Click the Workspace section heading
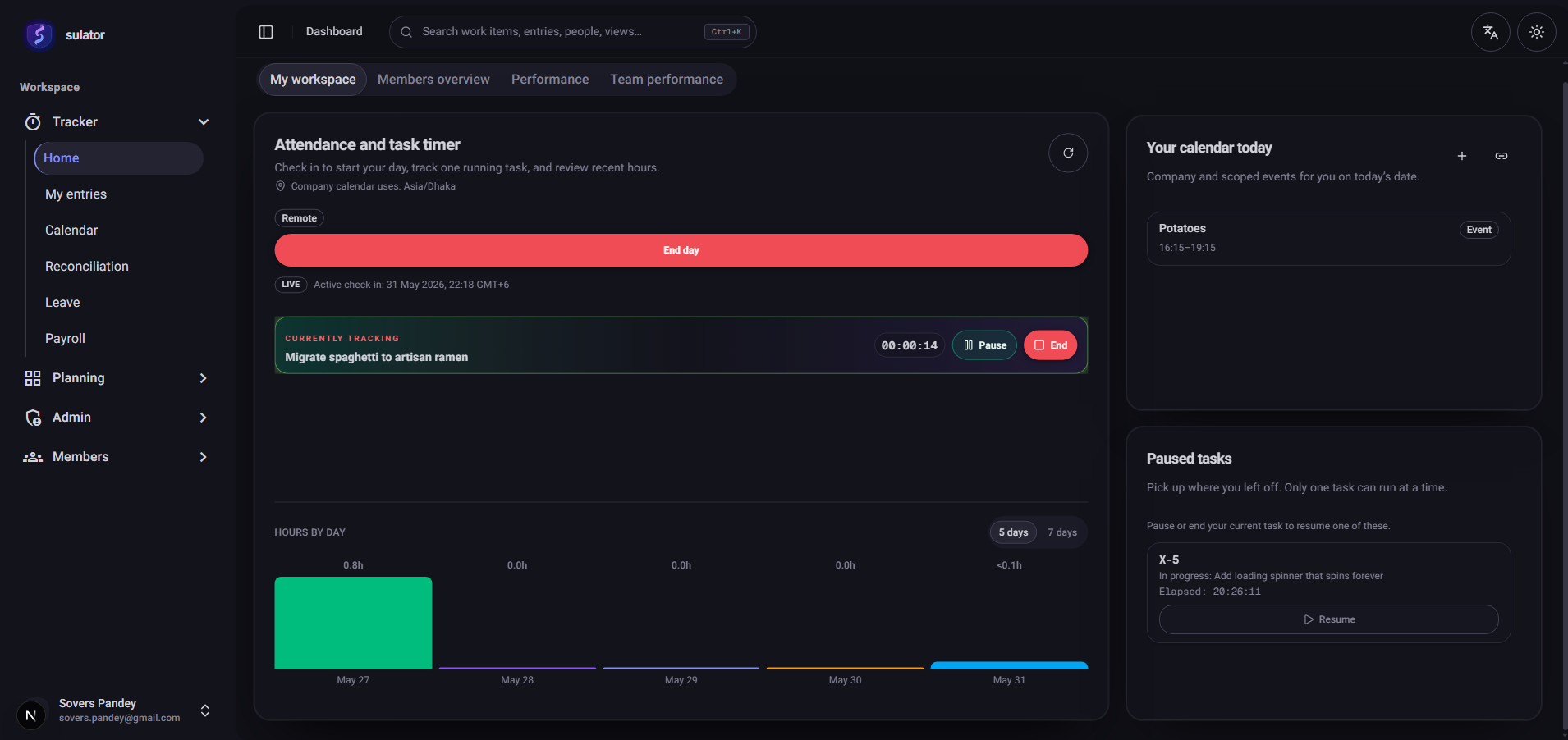 (49, 87)
